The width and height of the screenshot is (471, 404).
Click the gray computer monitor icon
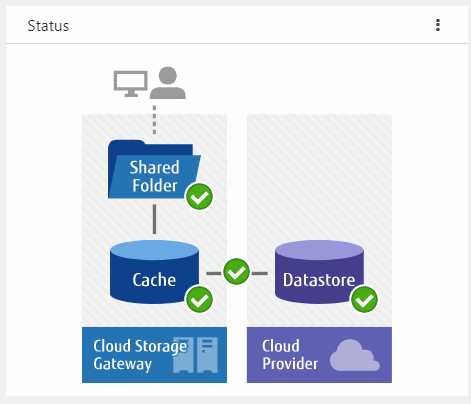click(x=131, y=84)
